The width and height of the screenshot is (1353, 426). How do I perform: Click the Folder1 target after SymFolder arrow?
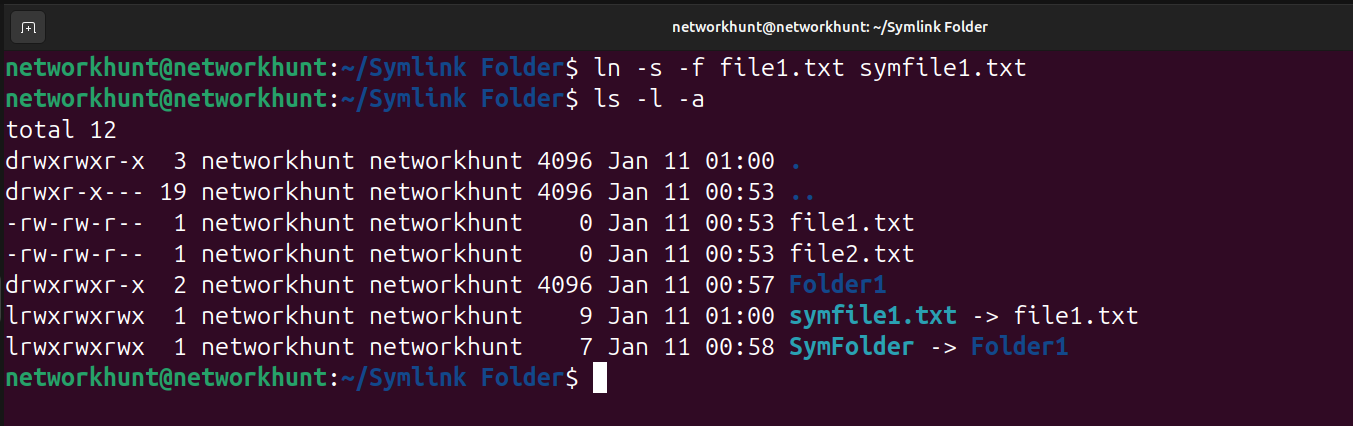[1019, 348]
